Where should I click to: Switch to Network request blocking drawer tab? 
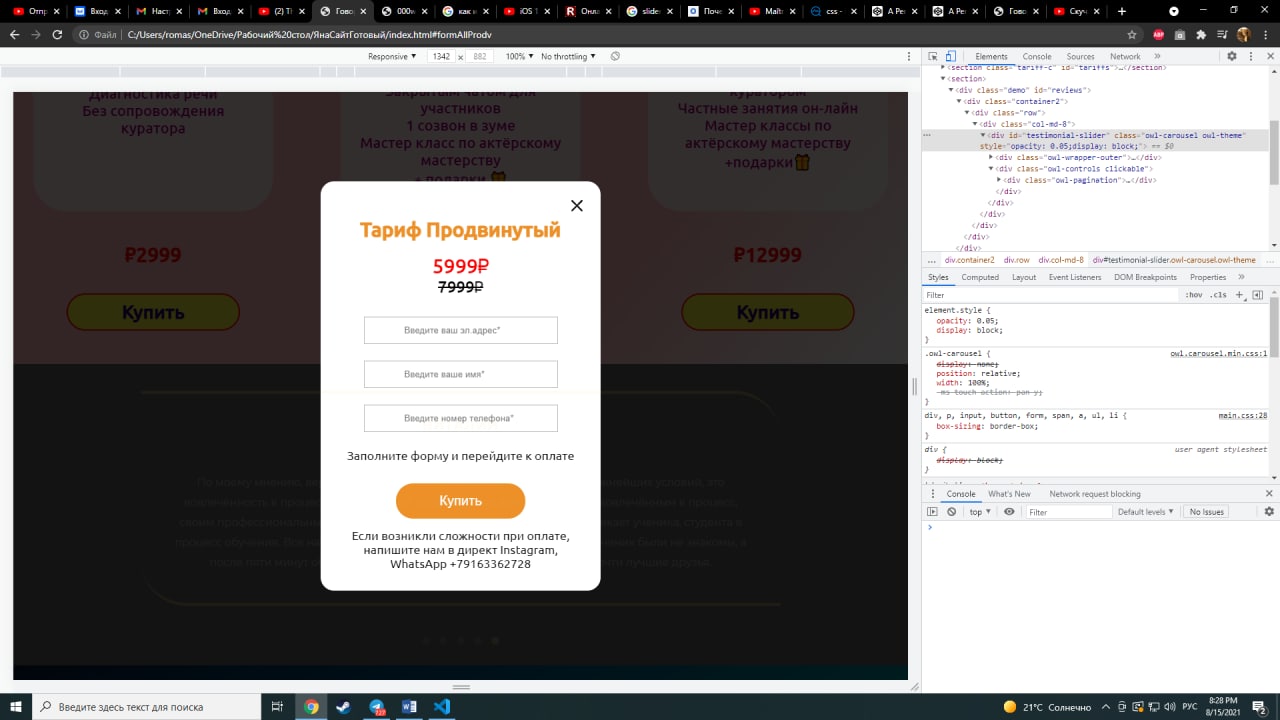click(1095, 494)
